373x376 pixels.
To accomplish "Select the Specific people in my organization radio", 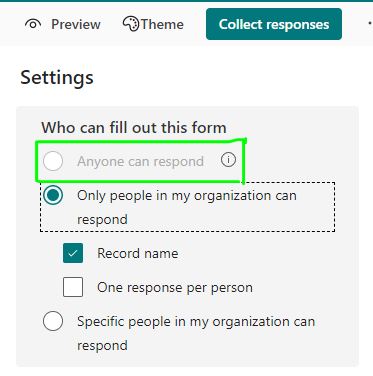I will pos(53,321).
